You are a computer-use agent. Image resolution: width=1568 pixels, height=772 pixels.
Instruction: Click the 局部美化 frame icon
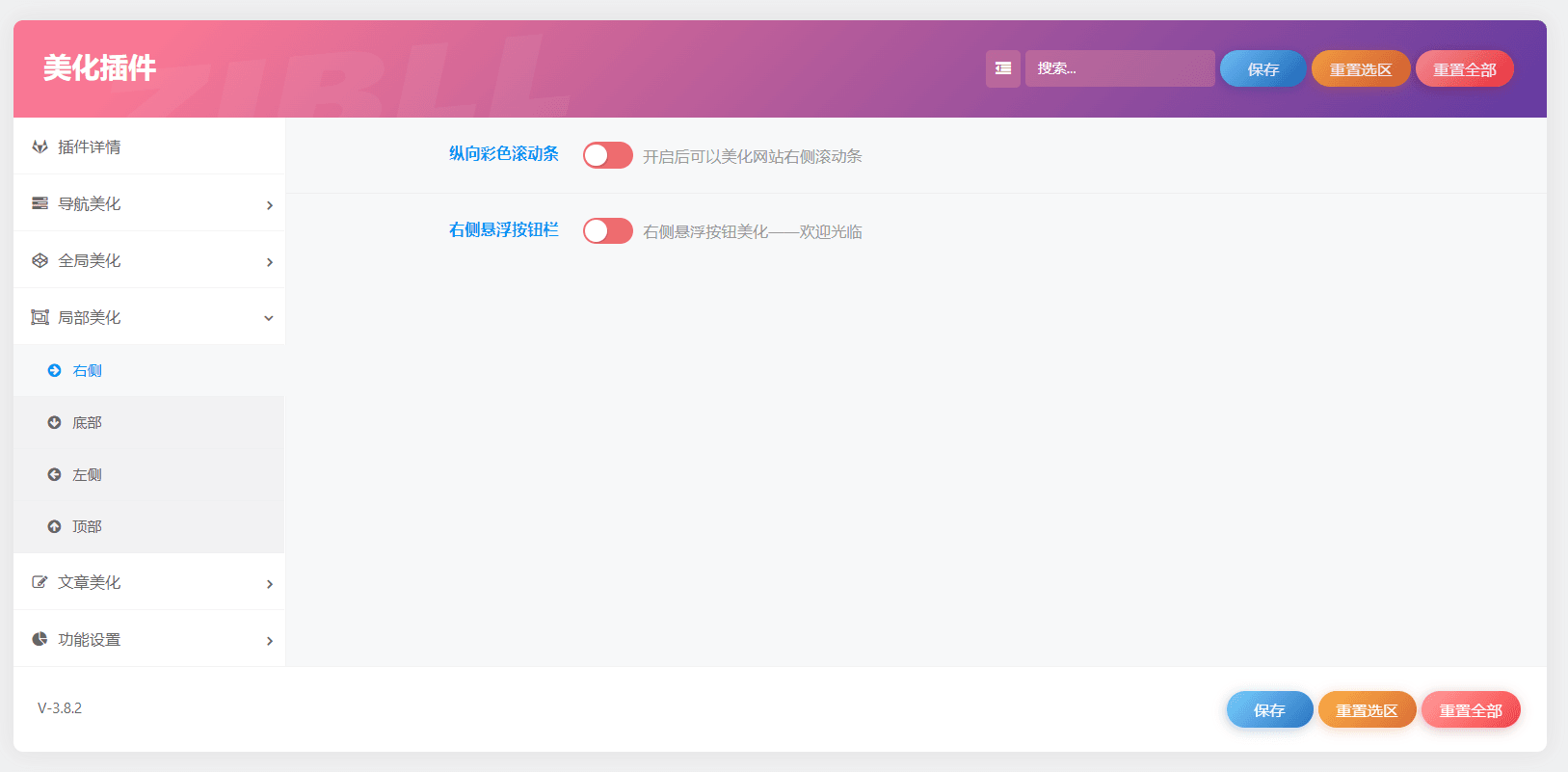click(x=40, y=317)
